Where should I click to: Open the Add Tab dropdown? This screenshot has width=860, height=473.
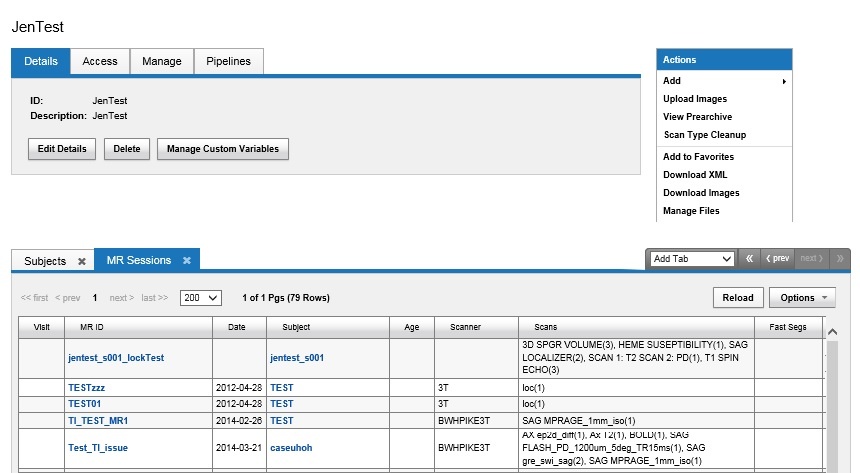coord(692,258)
